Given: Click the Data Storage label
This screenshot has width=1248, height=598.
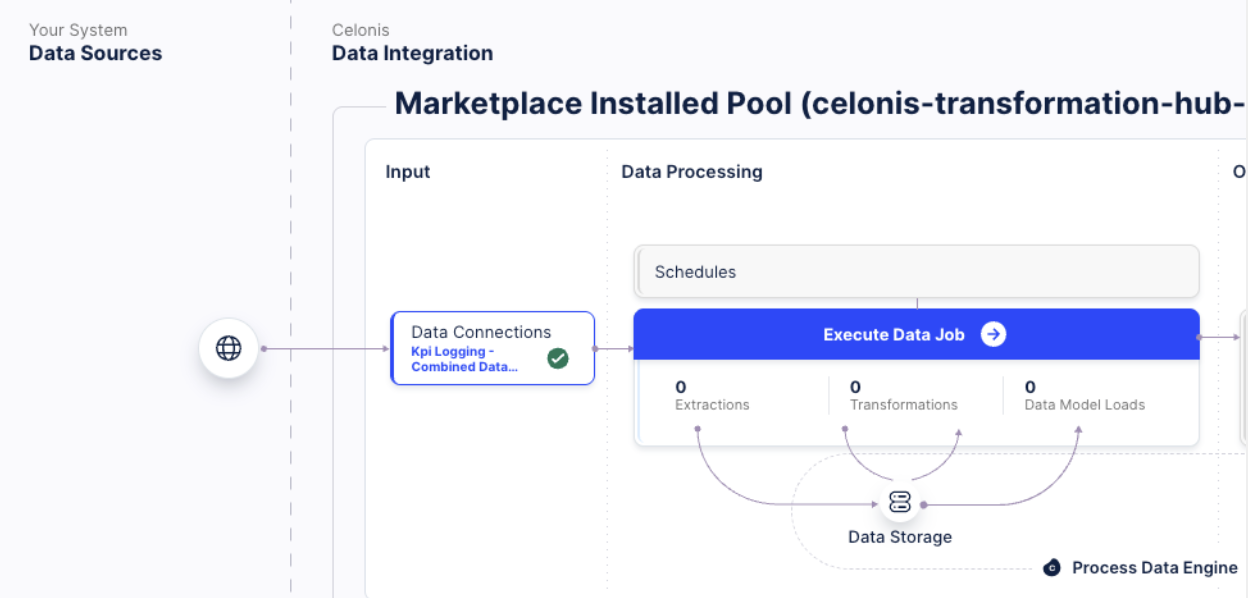Looking at the screenshot, I should coord(899,537).
